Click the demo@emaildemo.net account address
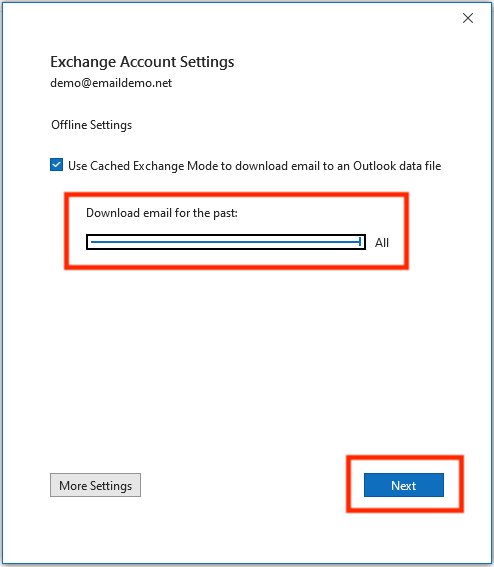The width and height of the screenshot is (494, 567). (111, 83)
